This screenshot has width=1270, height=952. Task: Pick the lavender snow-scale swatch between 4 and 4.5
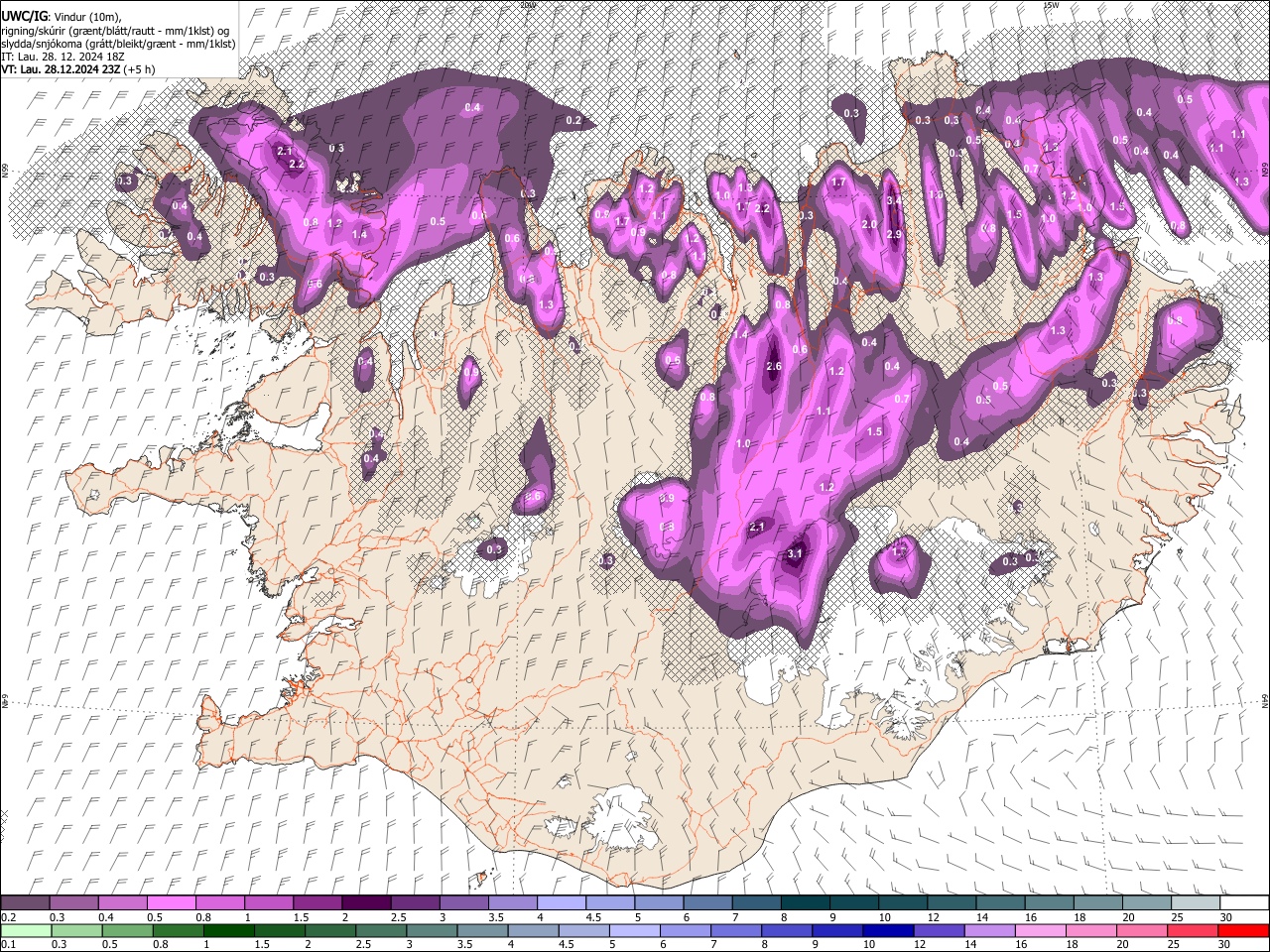(x=562, y=903)
